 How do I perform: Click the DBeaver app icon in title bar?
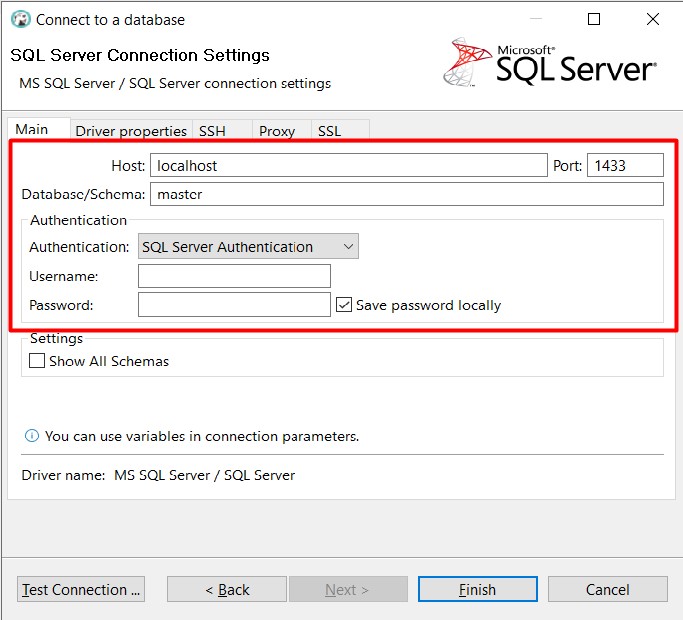coord(19,19)
